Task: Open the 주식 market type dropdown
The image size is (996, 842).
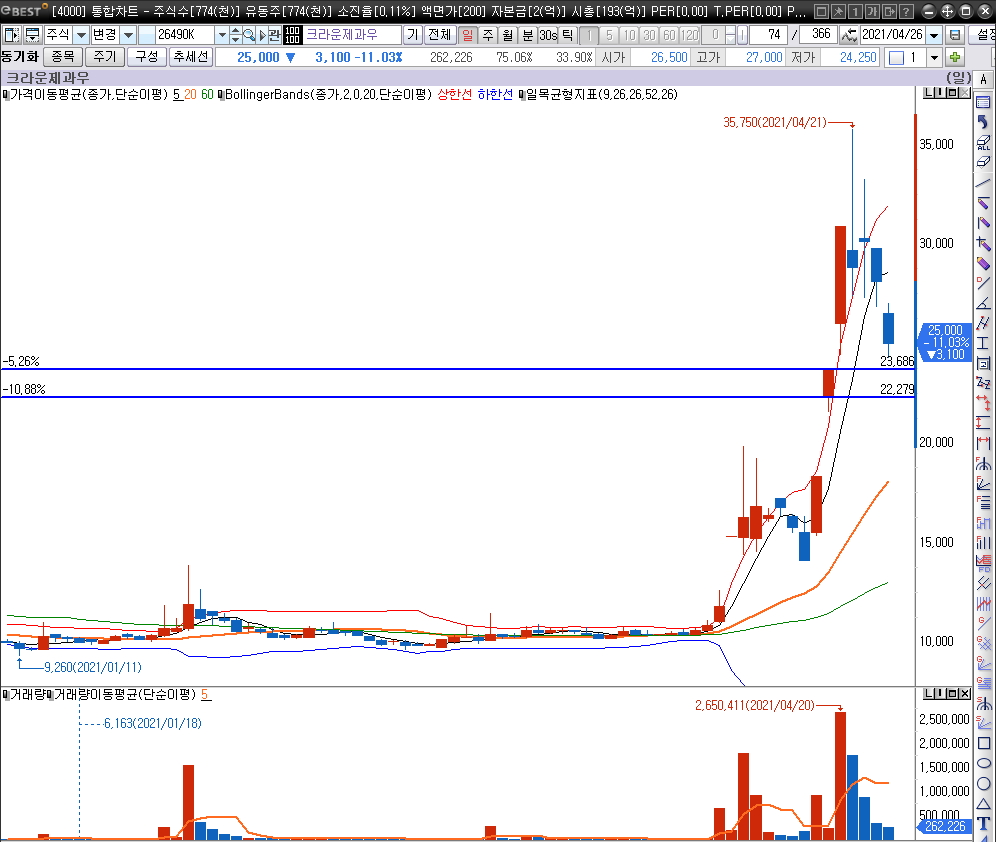Action: [81, 35]
